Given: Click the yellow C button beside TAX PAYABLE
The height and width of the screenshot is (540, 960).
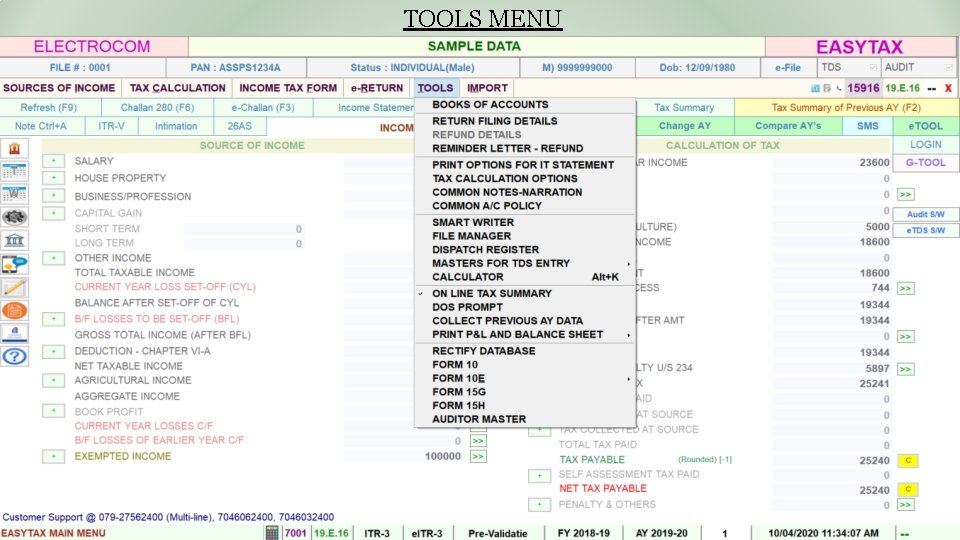Looking at the screenshot, I should 908,460.
